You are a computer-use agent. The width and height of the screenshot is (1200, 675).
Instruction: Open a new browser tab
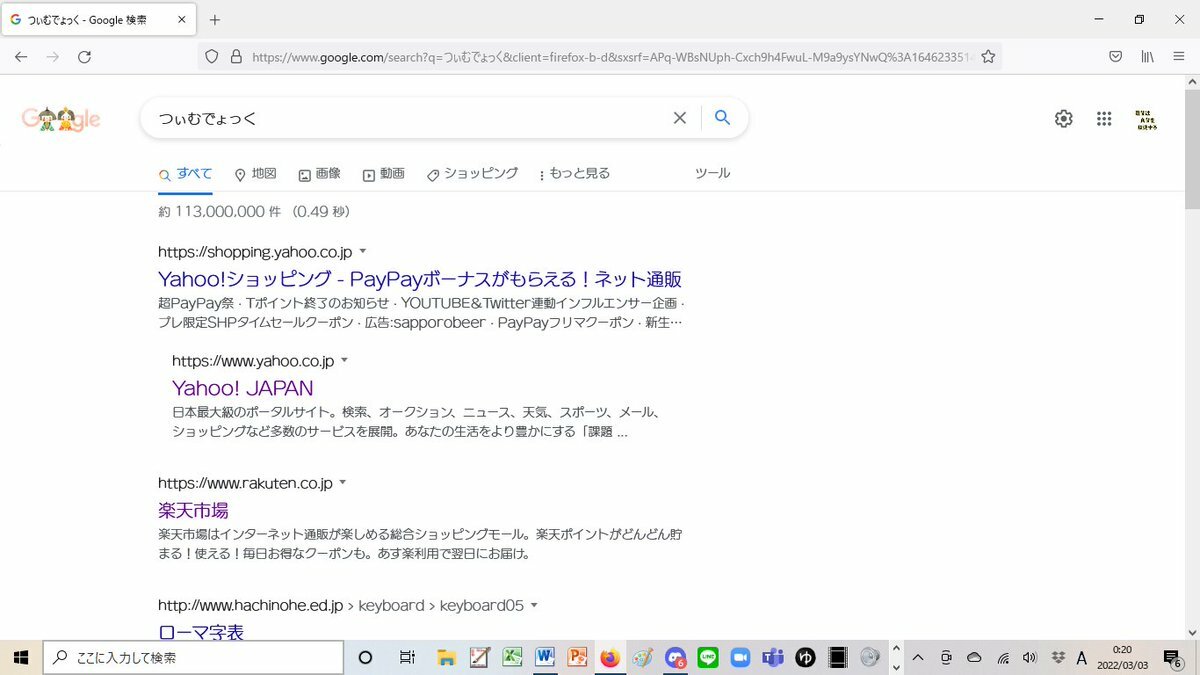click(x=215, y=19)
